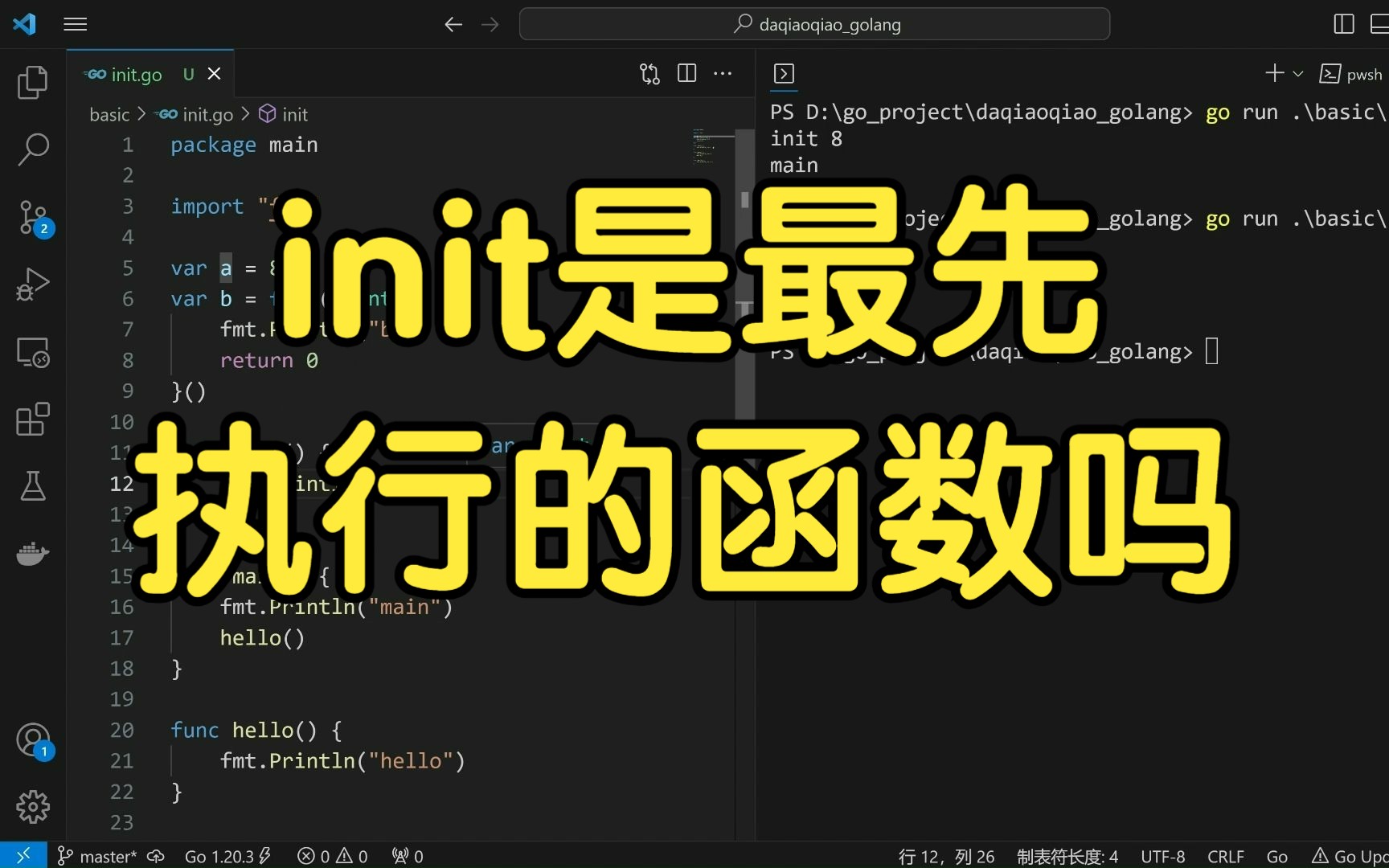
Task: Open editor More Actions ellipsis
Action: point(723,73)
